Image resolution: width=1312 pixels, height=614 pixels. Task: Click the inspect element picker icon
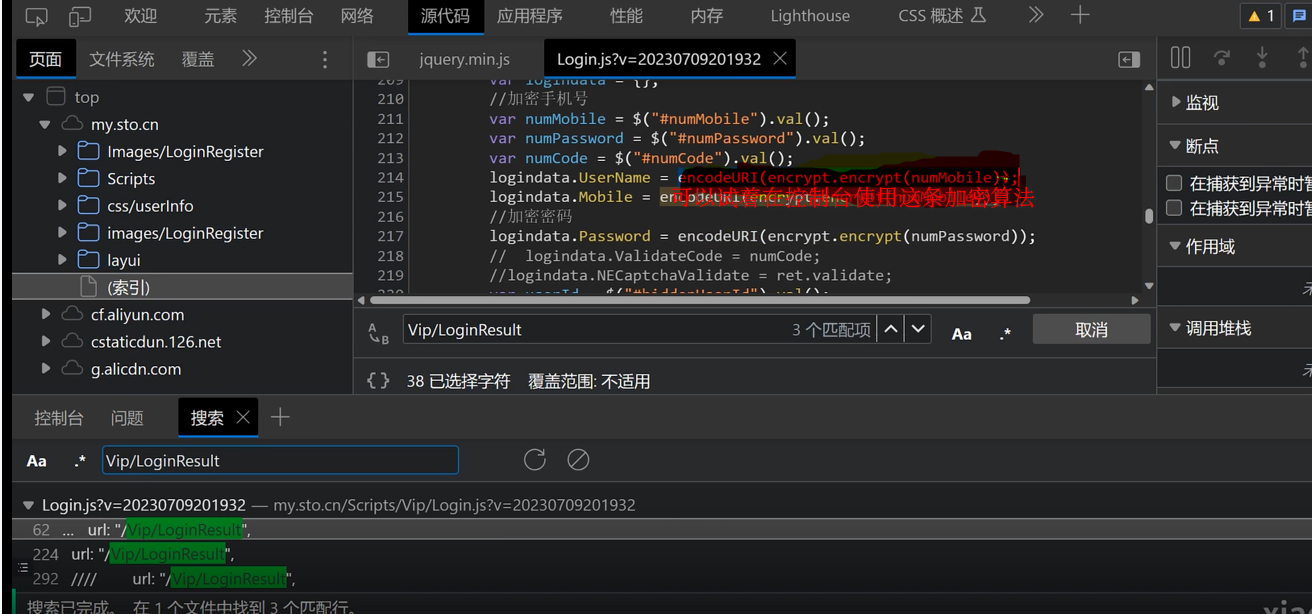coord(36,16)
